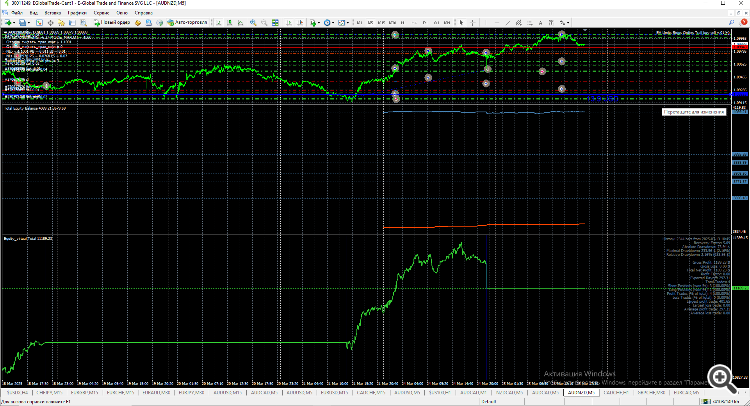
Task: Pick the Fibonacci retracement tool
Action: (x=530, y=22)
